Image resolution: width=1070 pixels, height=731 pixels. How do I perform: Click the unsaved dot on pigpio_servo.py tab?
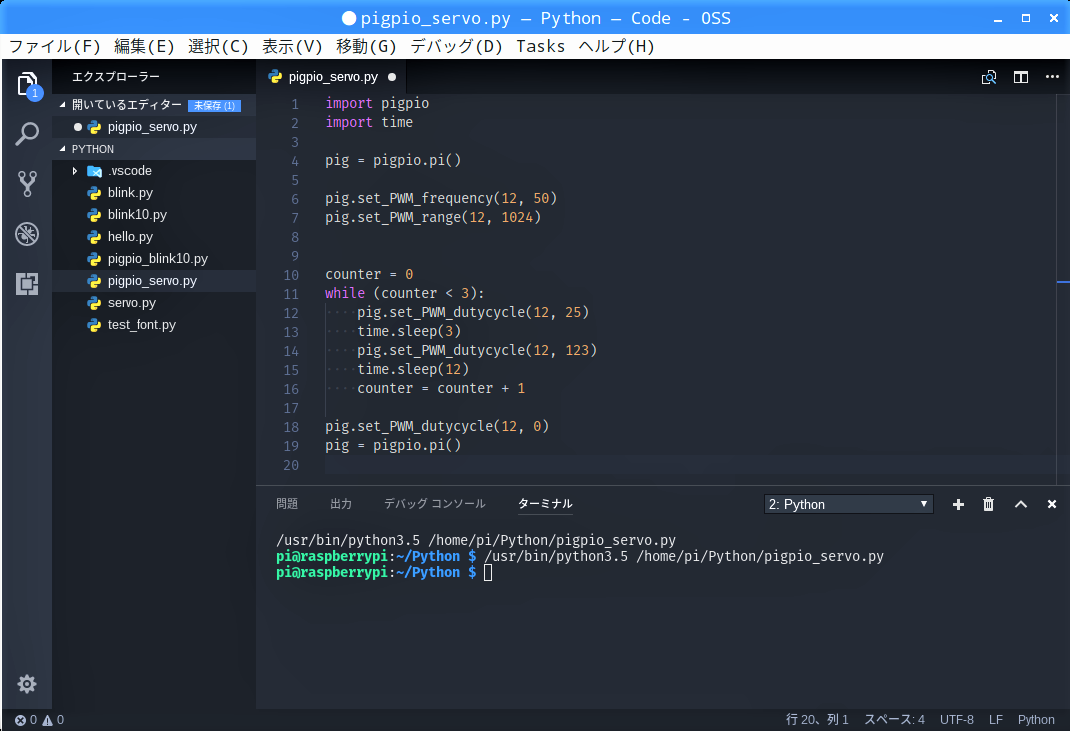[392, 77]
